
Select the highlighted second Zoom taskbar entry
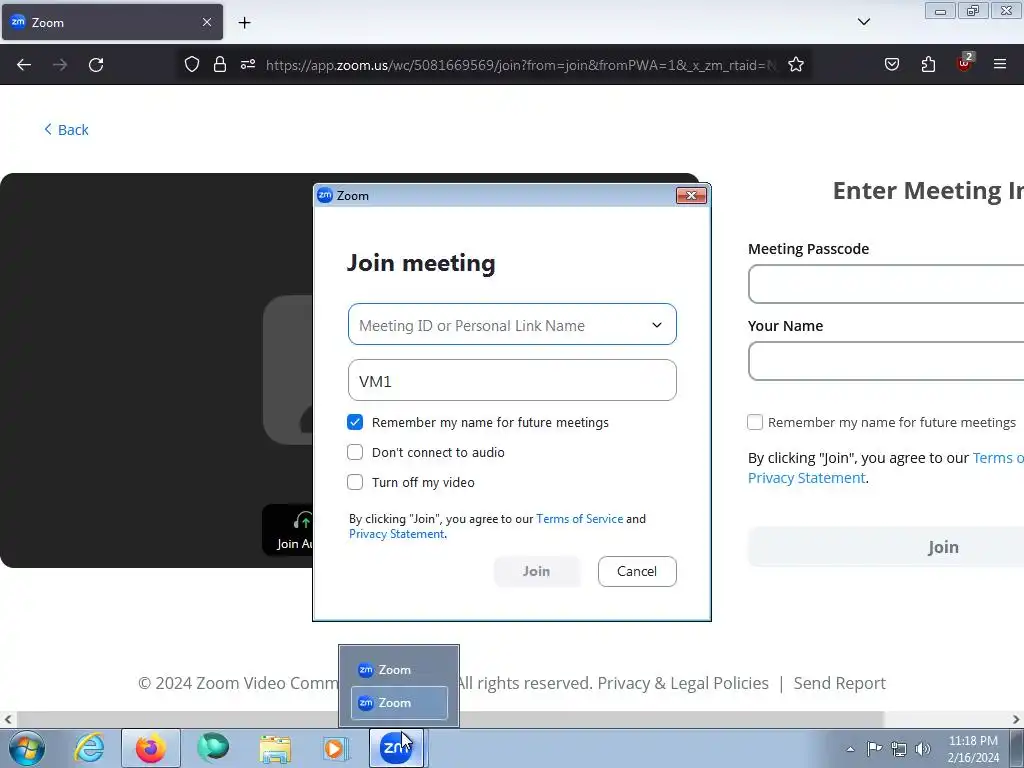pos(399,703)
